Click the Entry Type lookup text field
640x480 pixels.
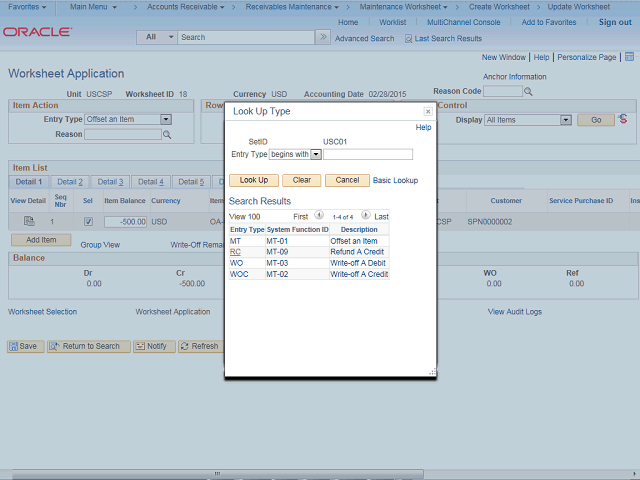[368, 154]
